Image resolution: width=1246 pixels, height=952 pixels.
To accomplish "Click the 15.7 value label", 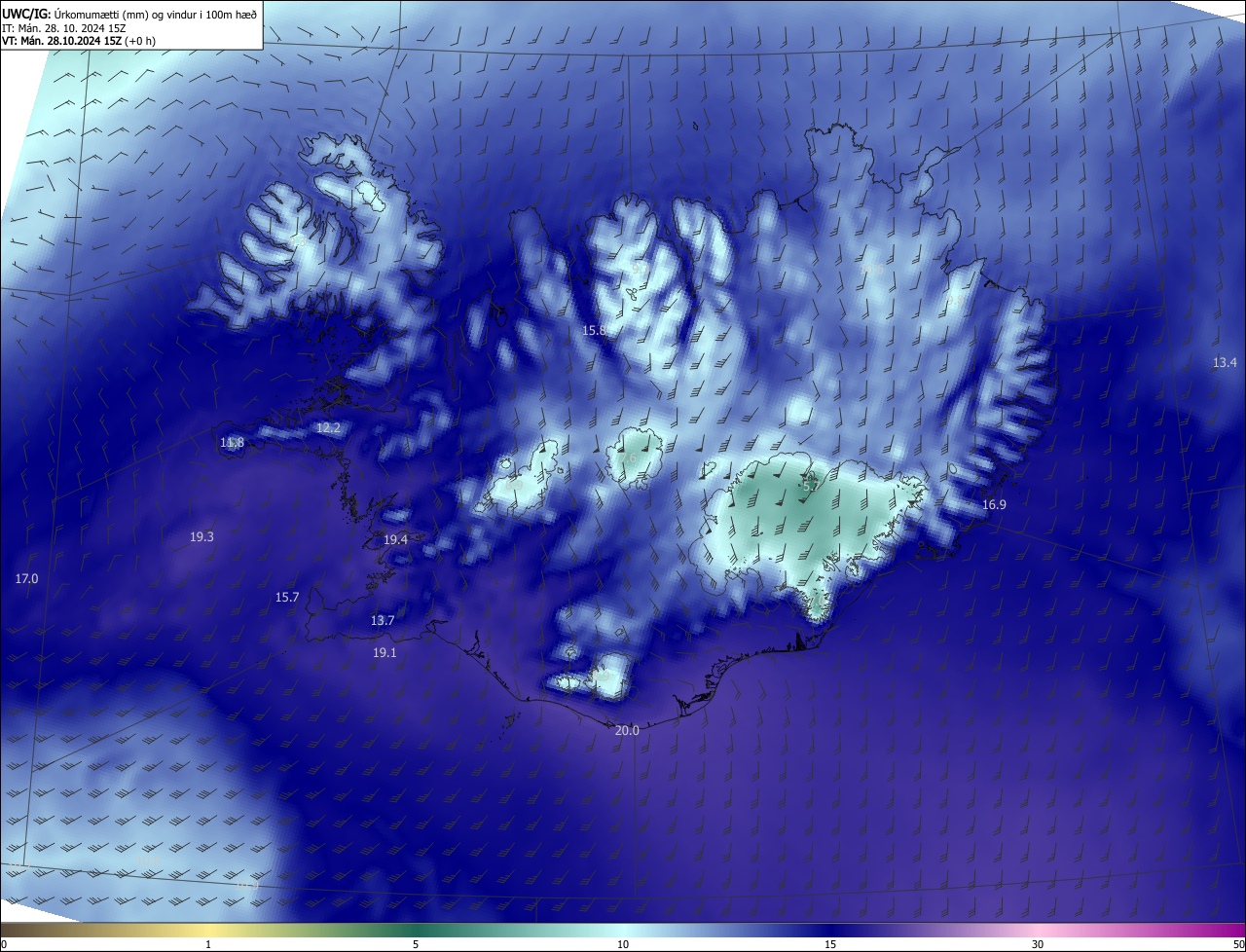I will pyautogui.click(x=287, y=597).
